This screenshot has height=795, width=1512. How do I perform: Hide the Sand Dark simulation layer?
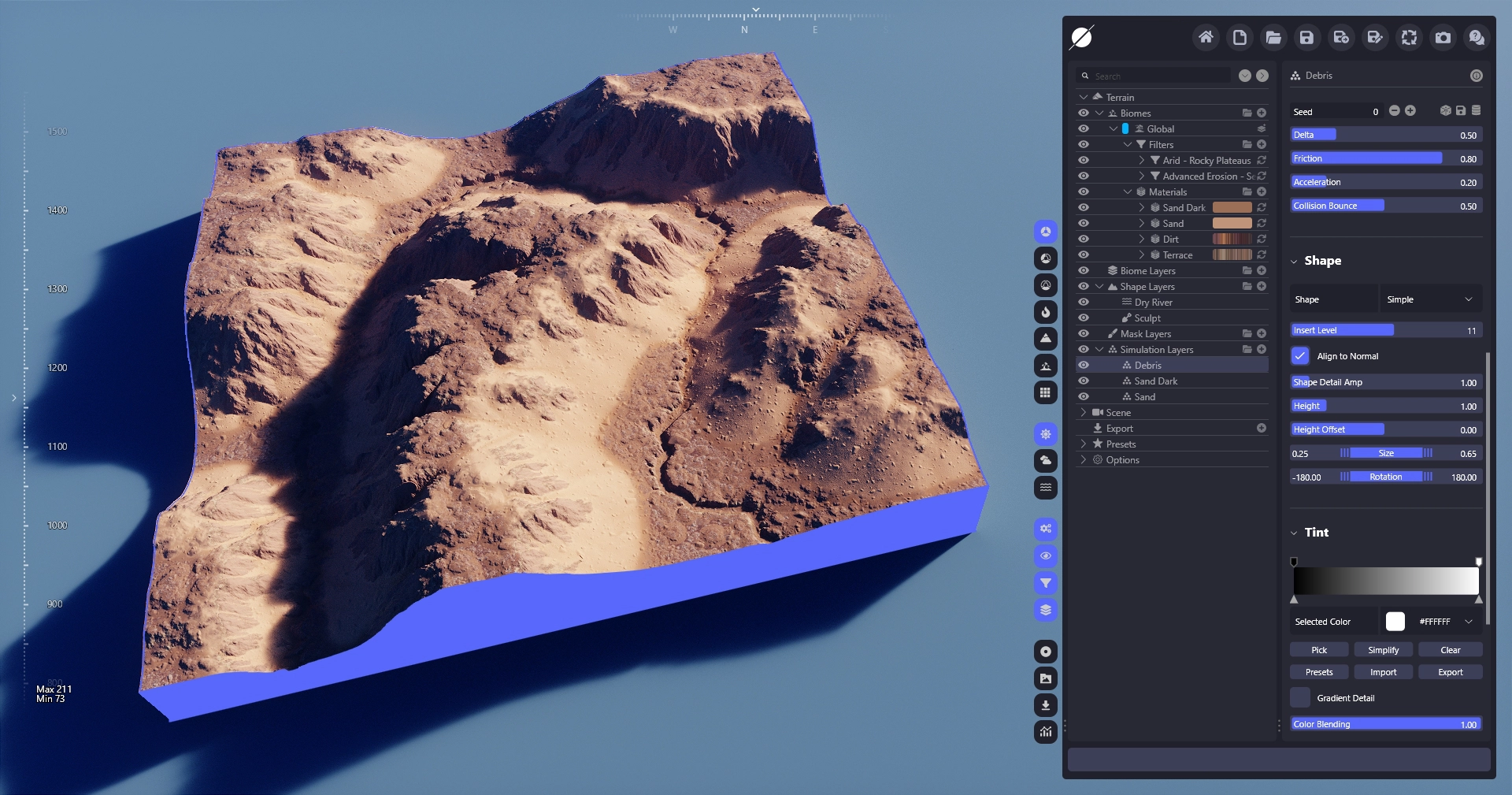pyautogui.click(x=1084, y=381)
